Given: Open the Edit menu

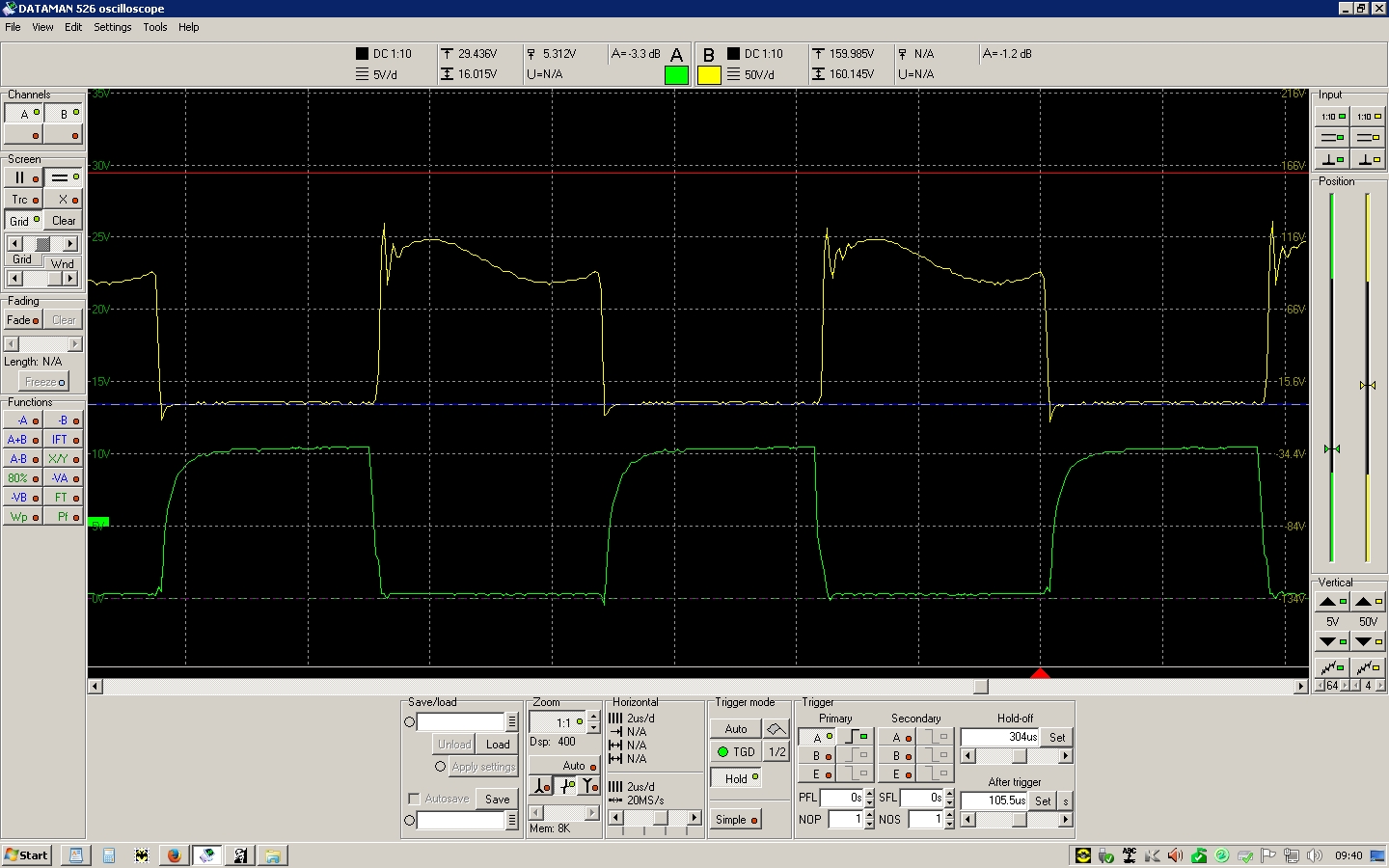Looking at the screenshot, I should point(73,27).
